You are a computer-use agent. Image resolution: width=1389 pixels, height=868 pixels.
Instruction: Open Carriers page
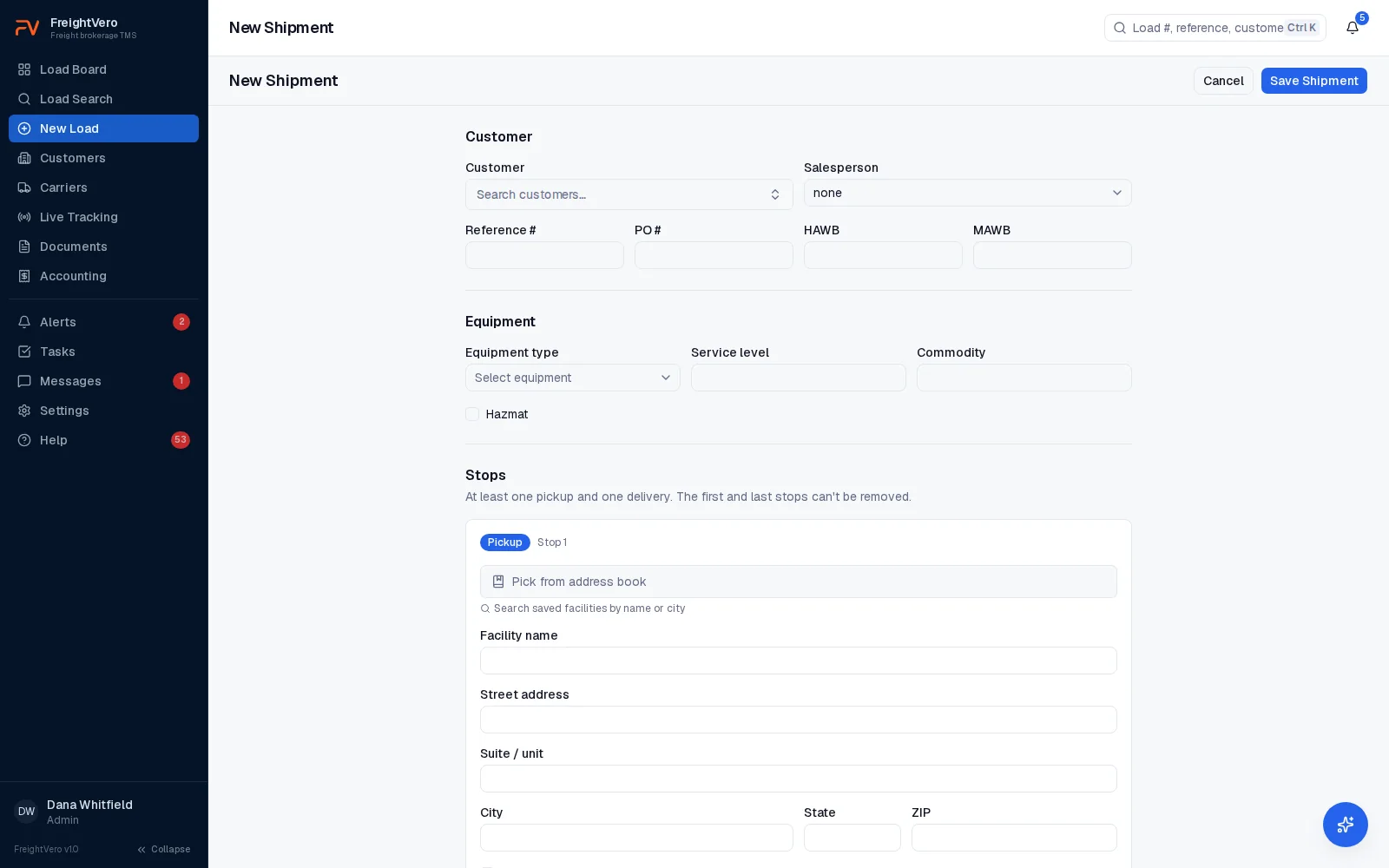[x=104, y=187]
